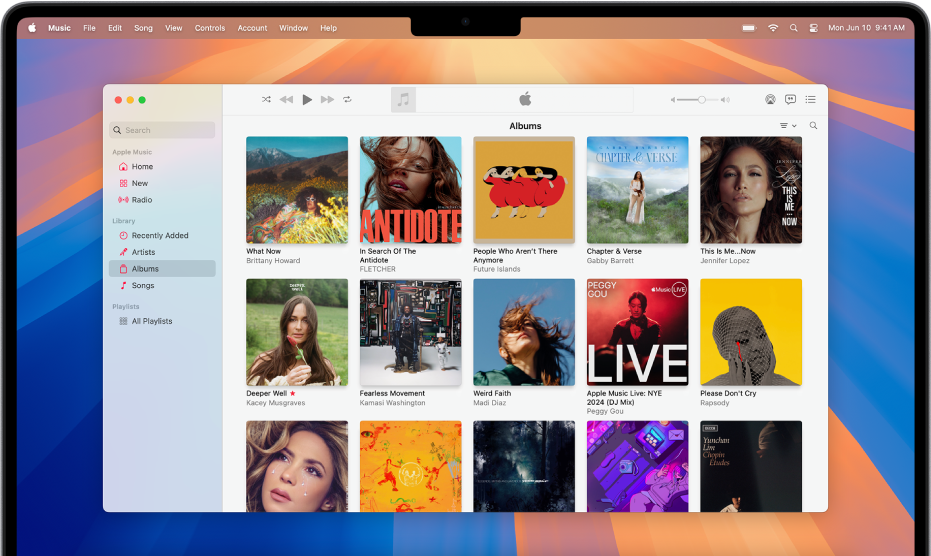Go back to the previous track
931x556 pixels.
click(x=286, y=100)
